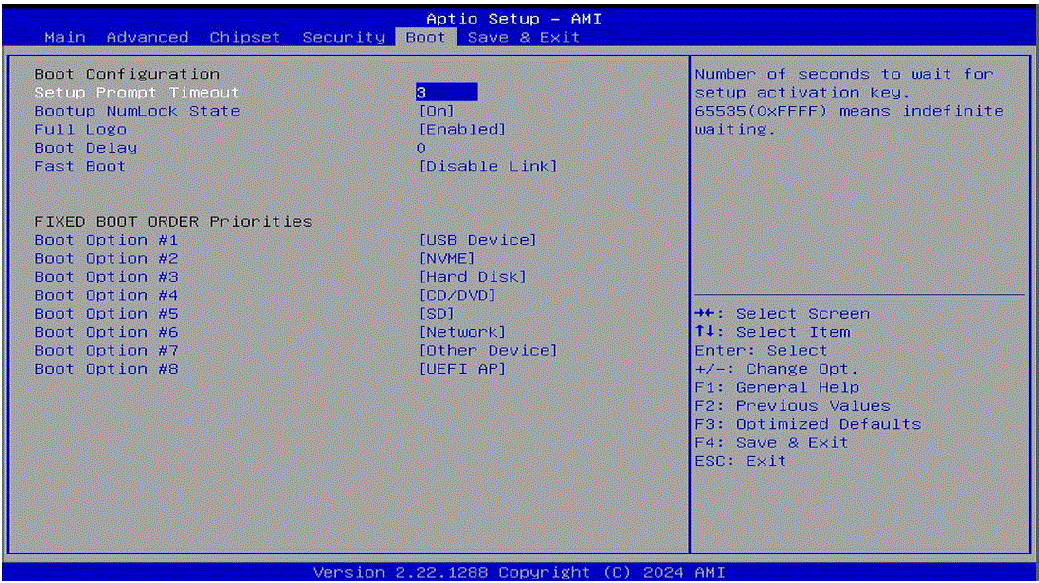Open [CD/DVD] boot option value
The height and width of the screenshot is (583, 1039).
point(457,295)
